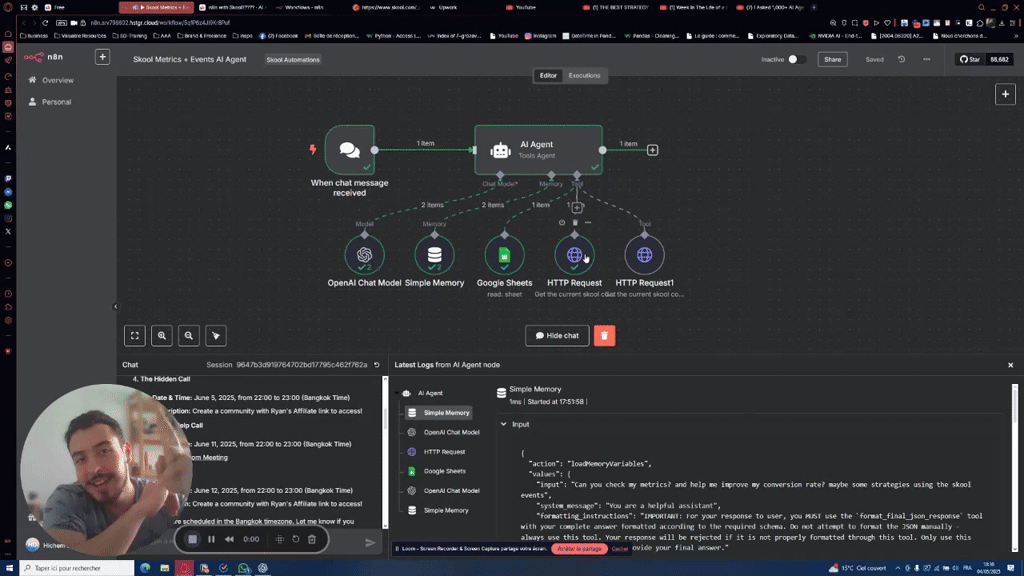Screen dimensions: 1024x576
Task: Restart the Loom recording with the circular arrow
Action: pos(296,539)
